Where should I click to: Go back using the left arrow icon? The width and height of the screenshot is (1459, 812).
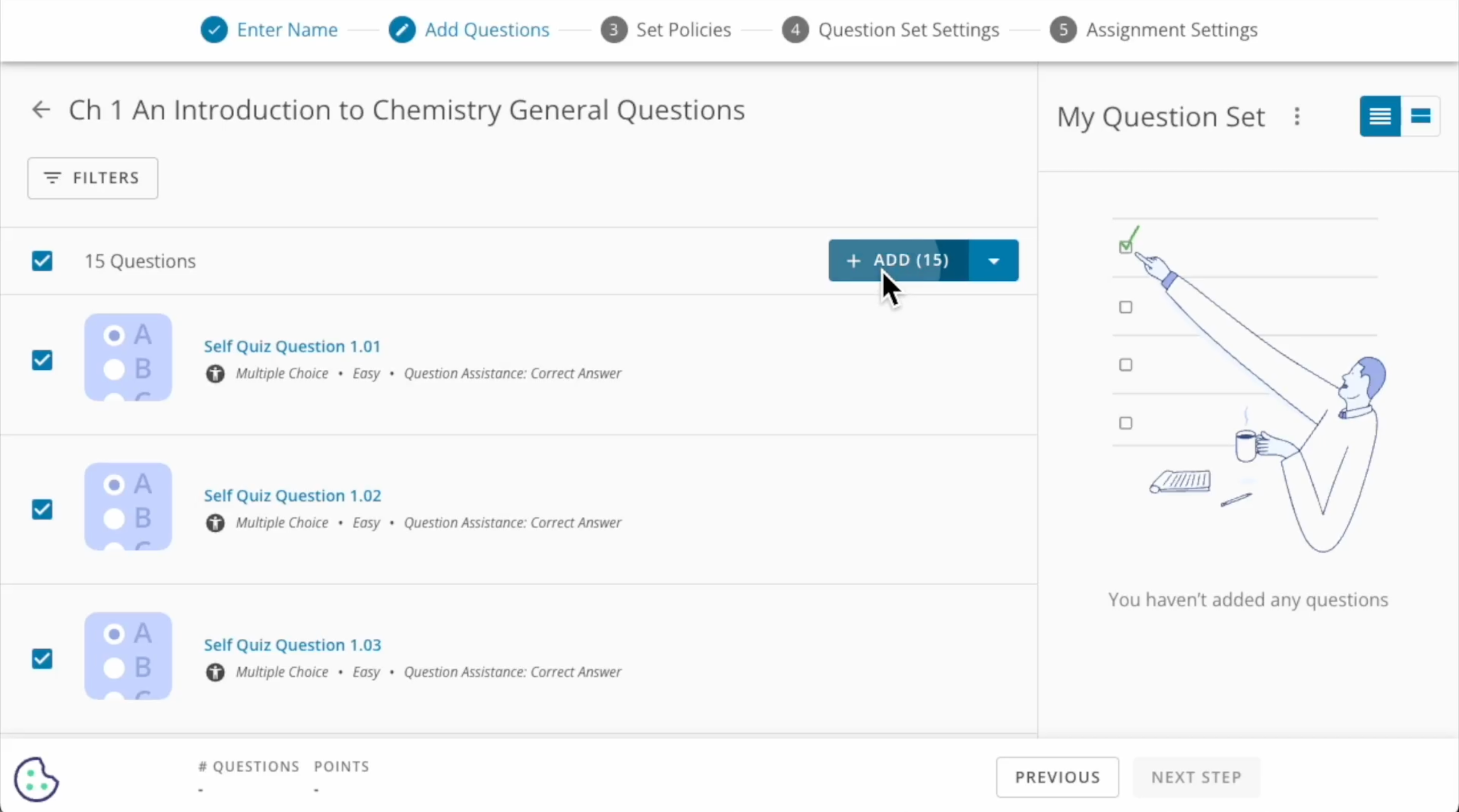(41, 109)
